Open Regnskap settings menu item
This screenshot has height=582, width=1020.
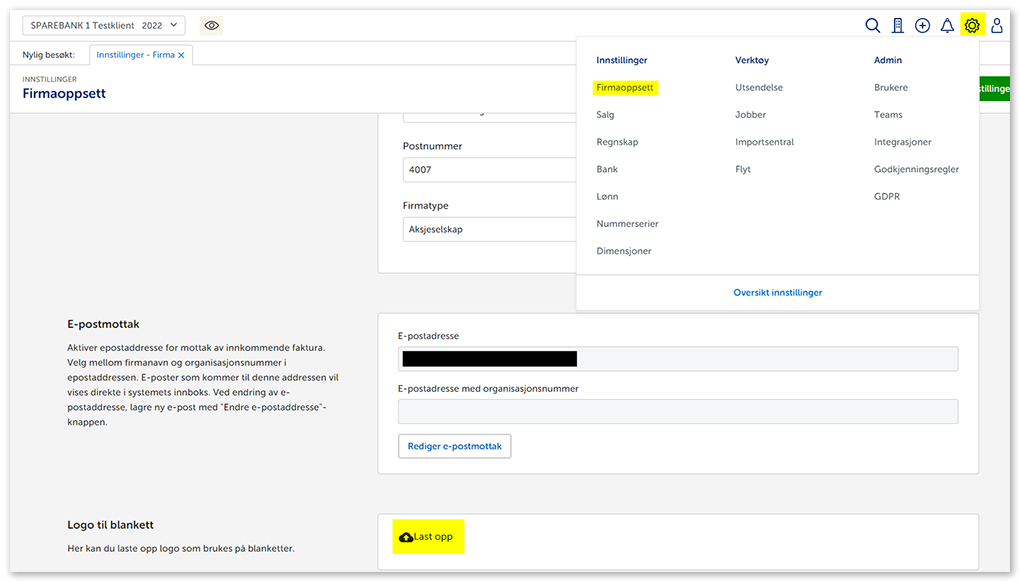(x=617, y=142)
